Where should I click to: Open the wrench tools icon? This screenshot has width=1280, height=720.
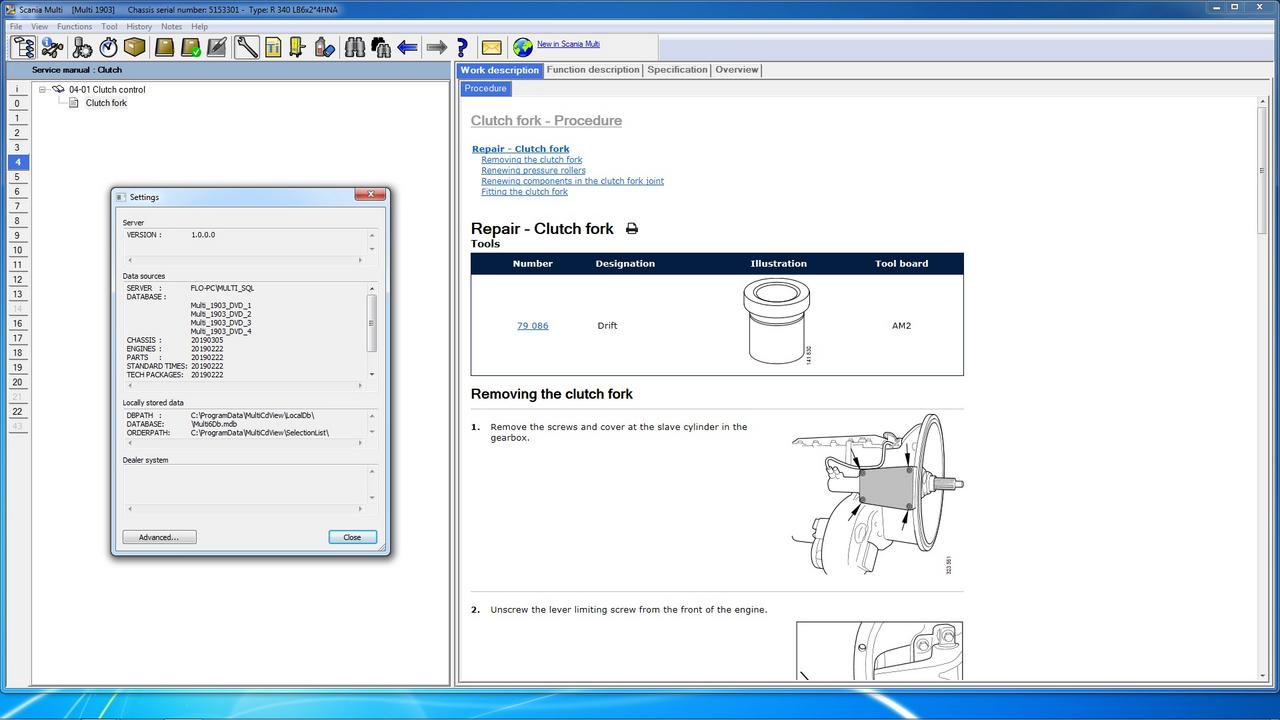pos(248,46)
